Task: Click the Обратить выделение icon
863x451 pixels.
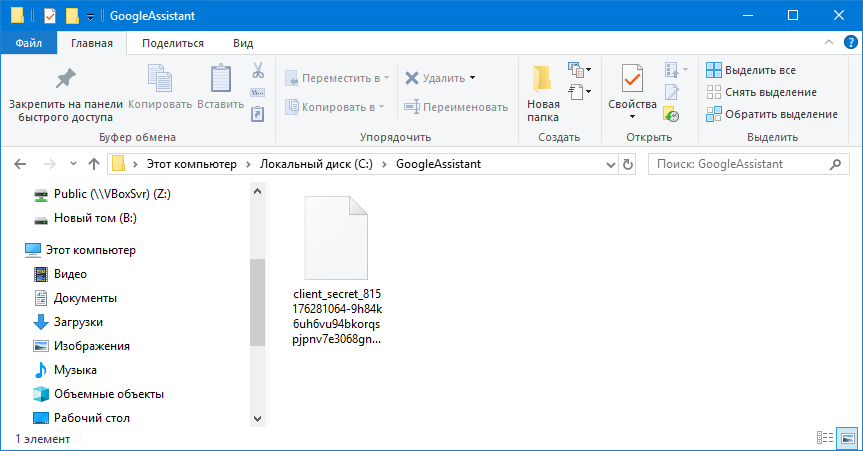Action: [714, 114]
